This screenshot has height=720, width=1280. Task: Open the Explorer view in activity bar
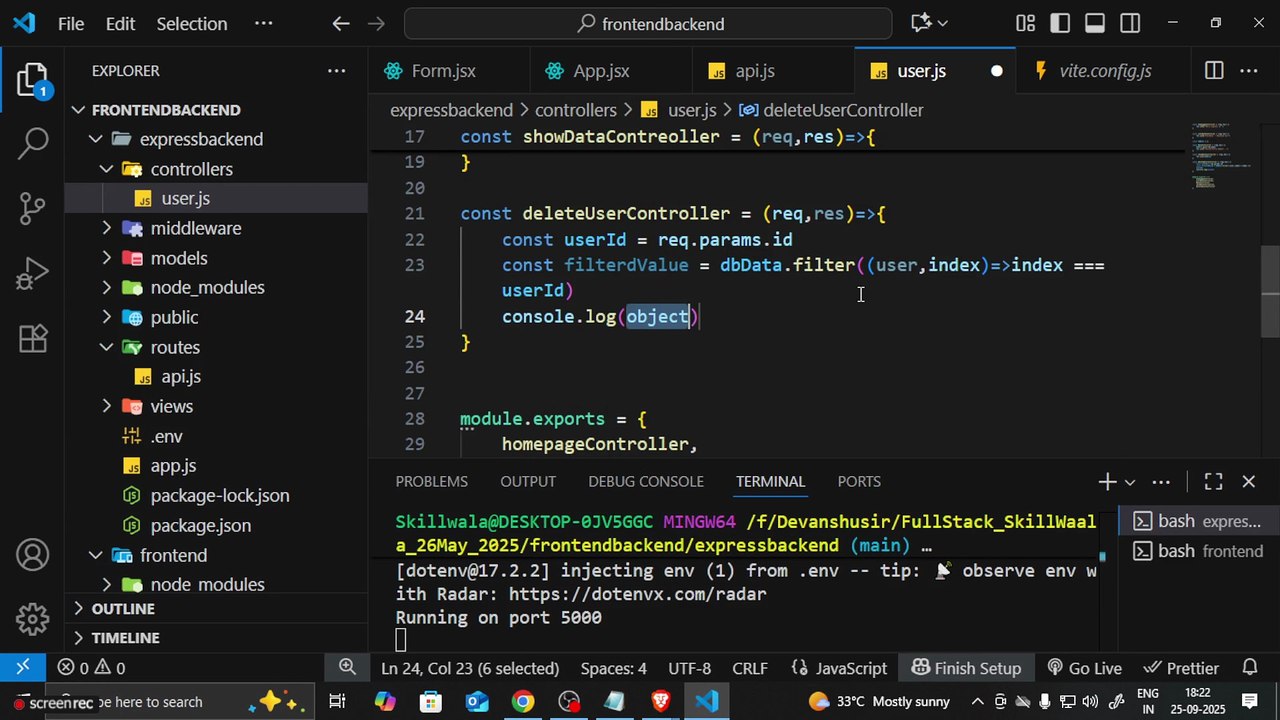(32, 80)
